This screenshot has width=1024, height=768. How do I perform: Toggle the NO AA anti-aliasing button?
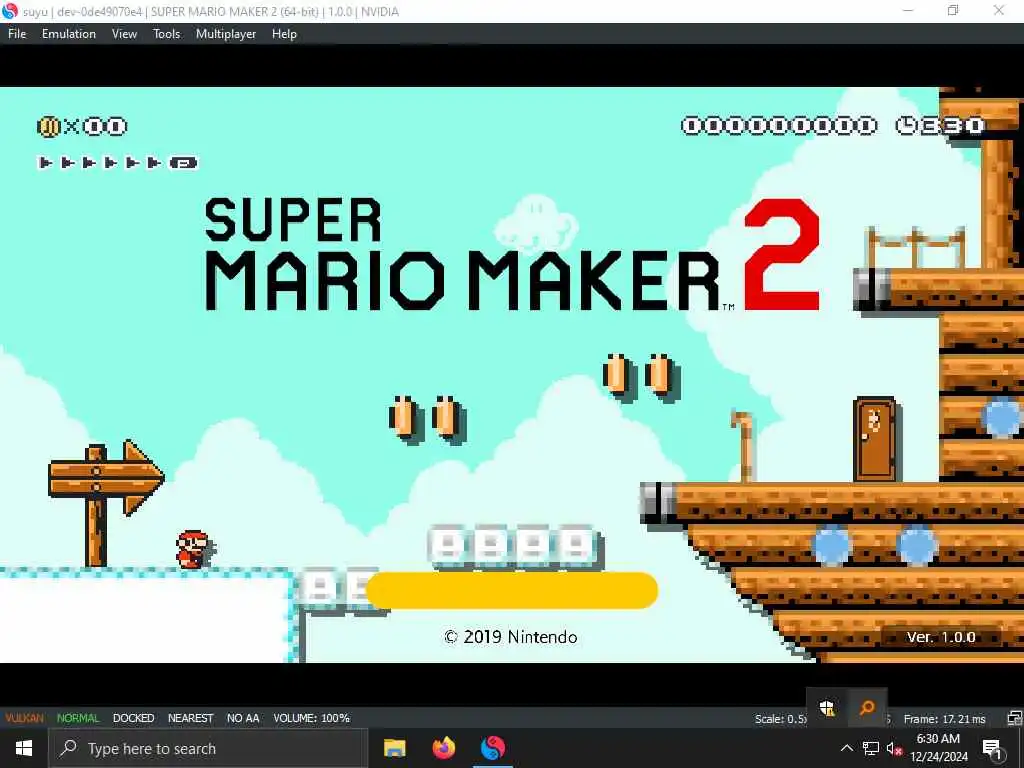(x=243, y=718)
